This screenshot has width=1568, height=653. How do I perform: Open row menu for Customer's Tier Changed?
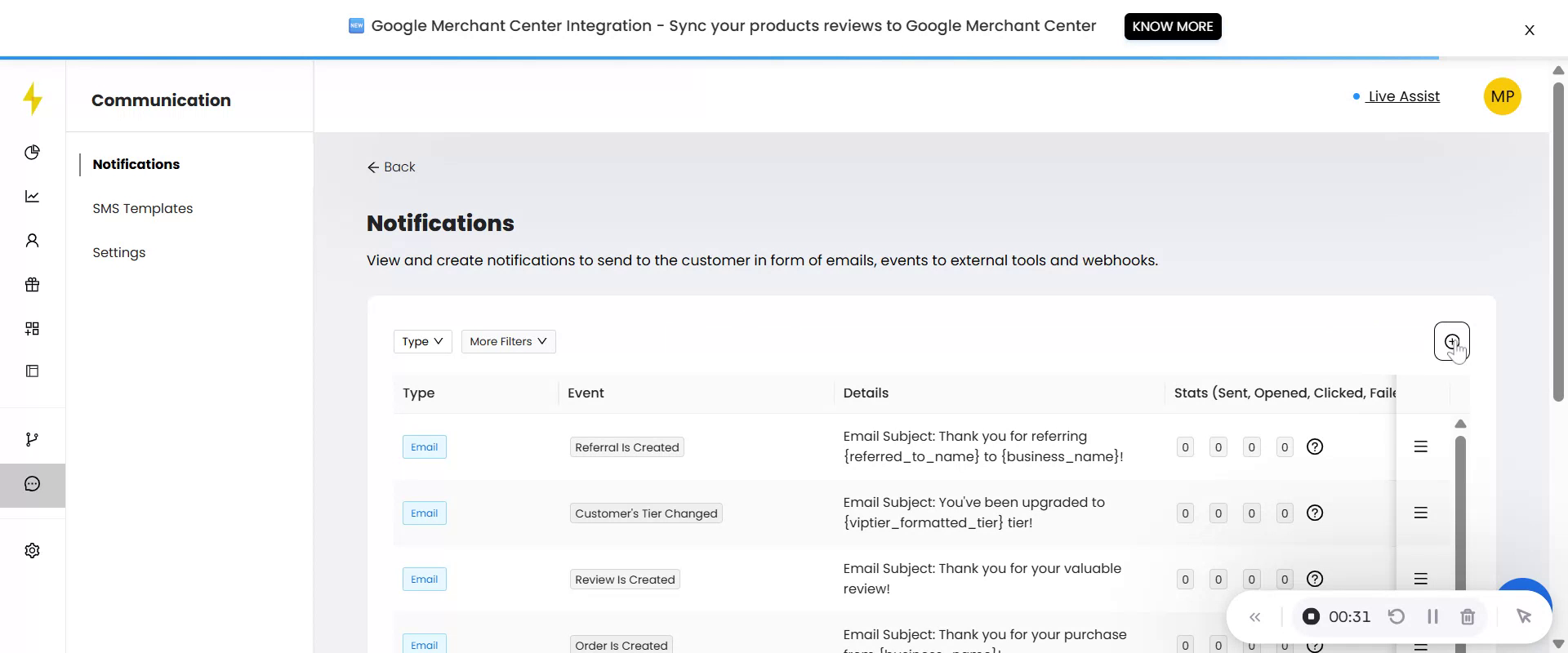tap(1421, 513)
